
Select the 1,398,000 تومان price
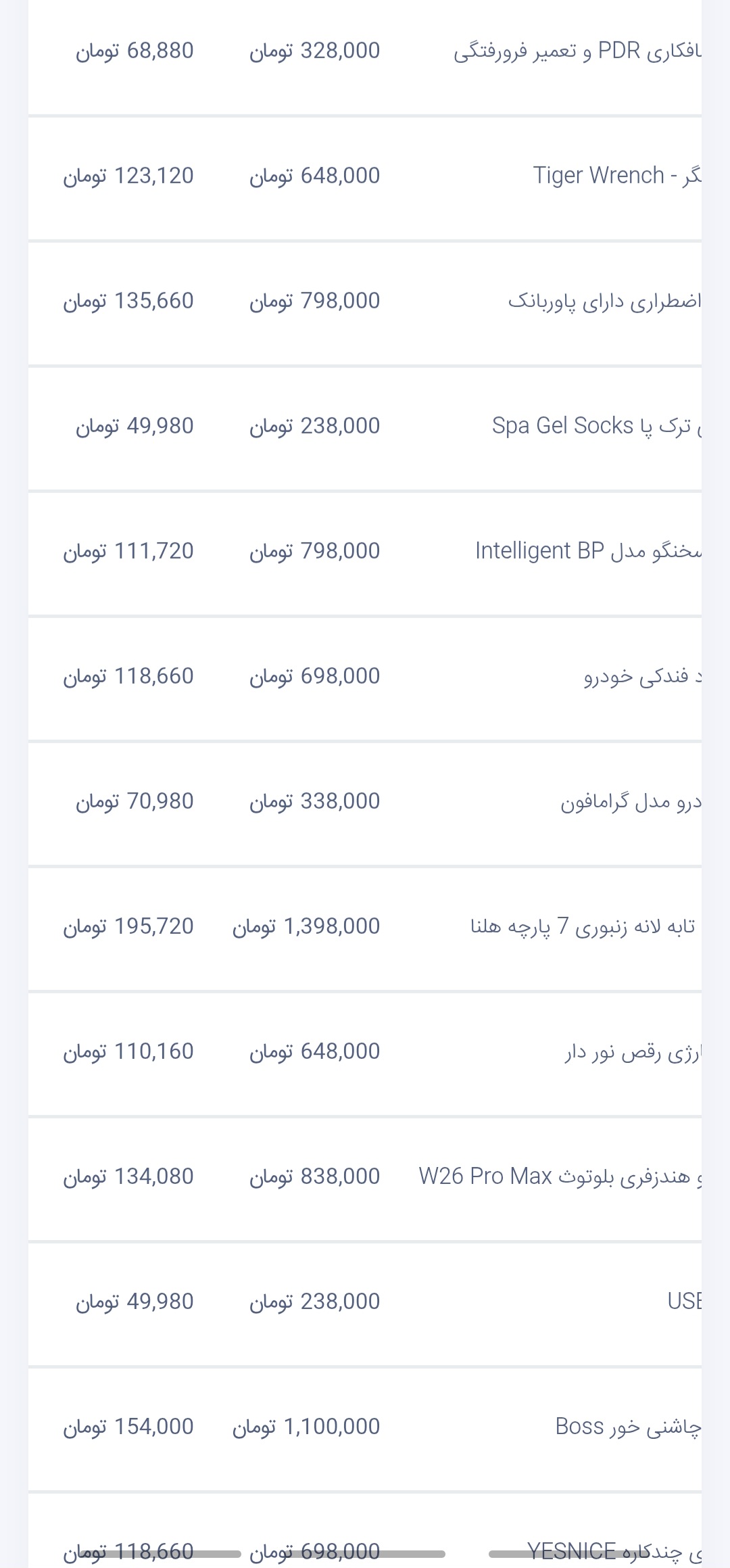306,926
